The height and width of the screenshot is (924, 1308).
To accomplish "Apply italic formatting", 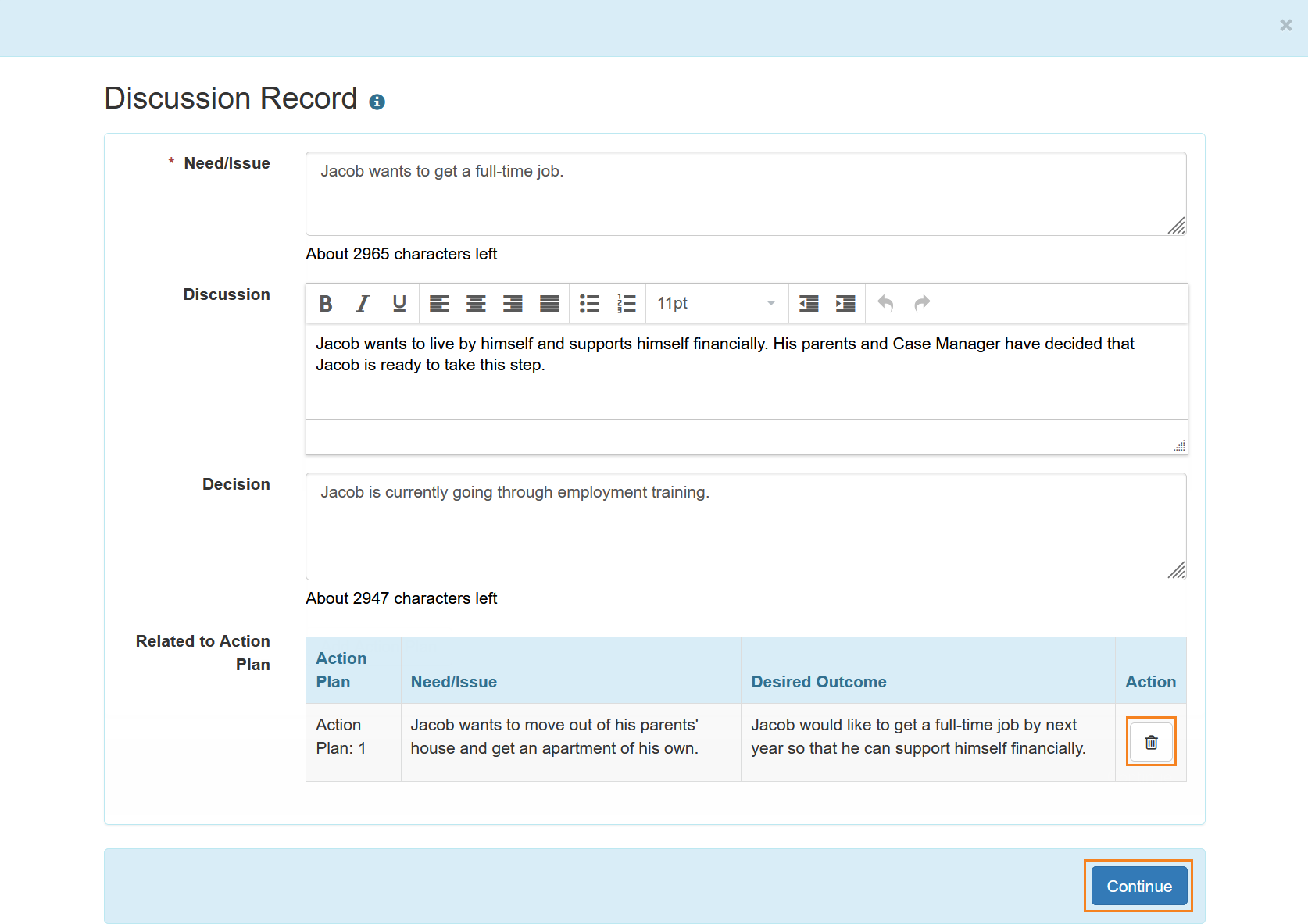I will point(363,303).
